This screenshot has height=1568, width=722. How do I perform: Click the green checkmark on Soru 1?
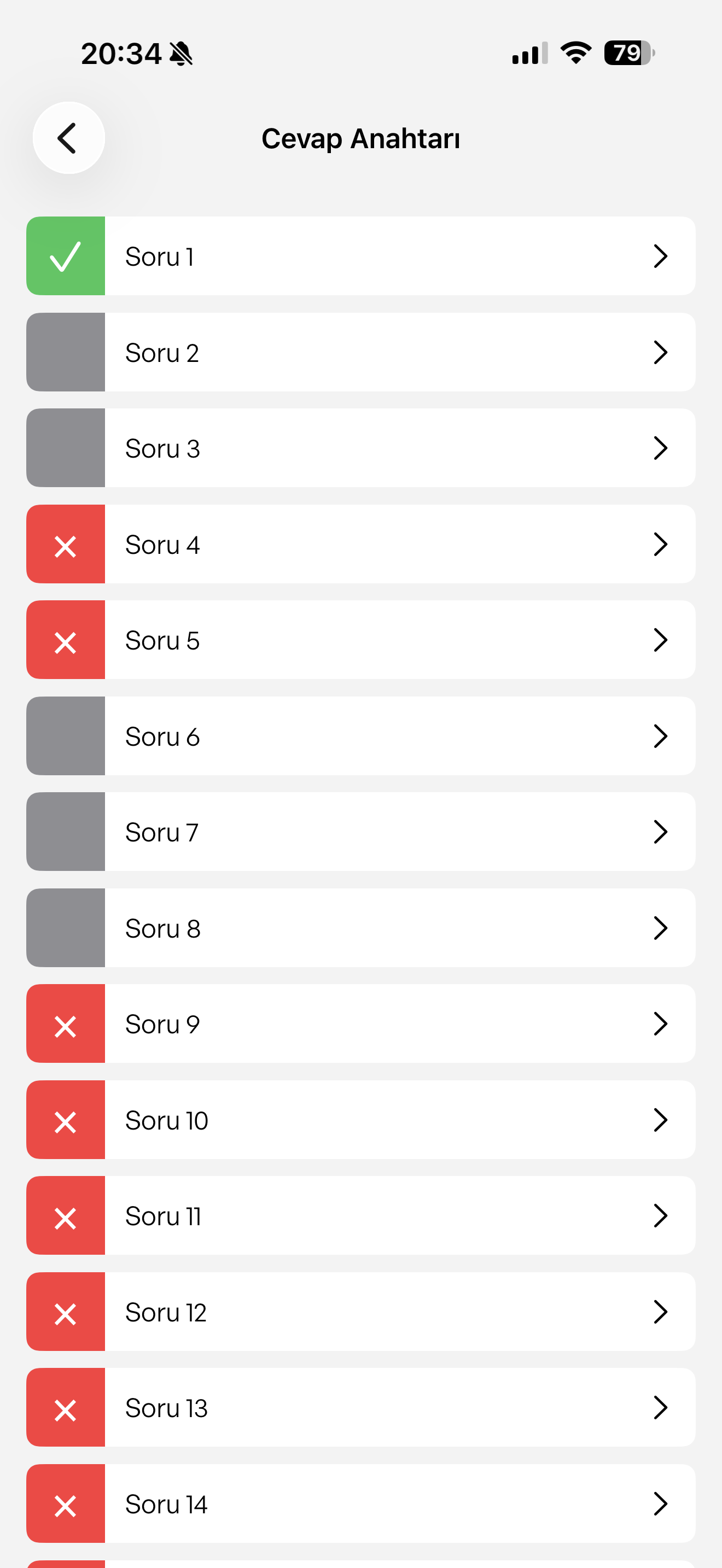click(66, 256)
